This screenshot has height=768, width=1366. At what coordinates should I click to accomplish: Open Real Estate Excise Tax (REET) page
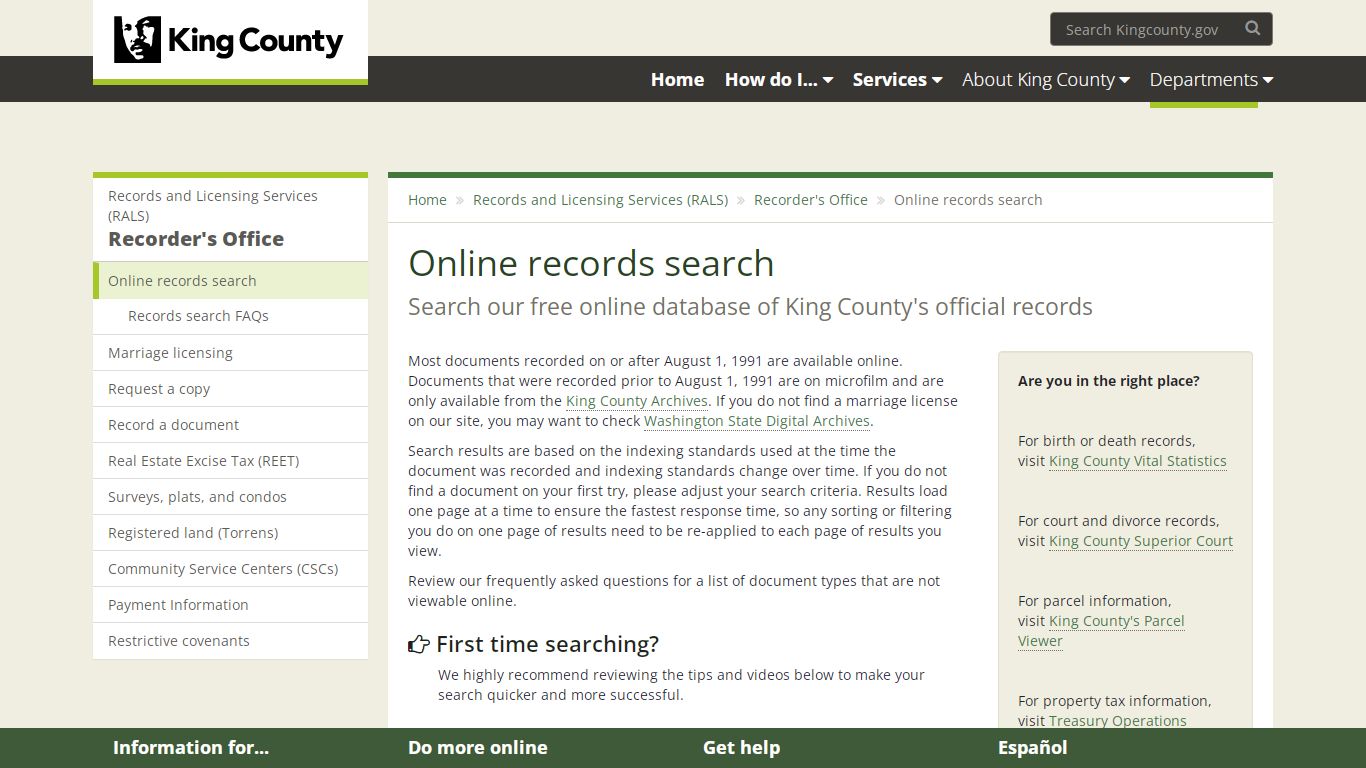tap(230, 461)
